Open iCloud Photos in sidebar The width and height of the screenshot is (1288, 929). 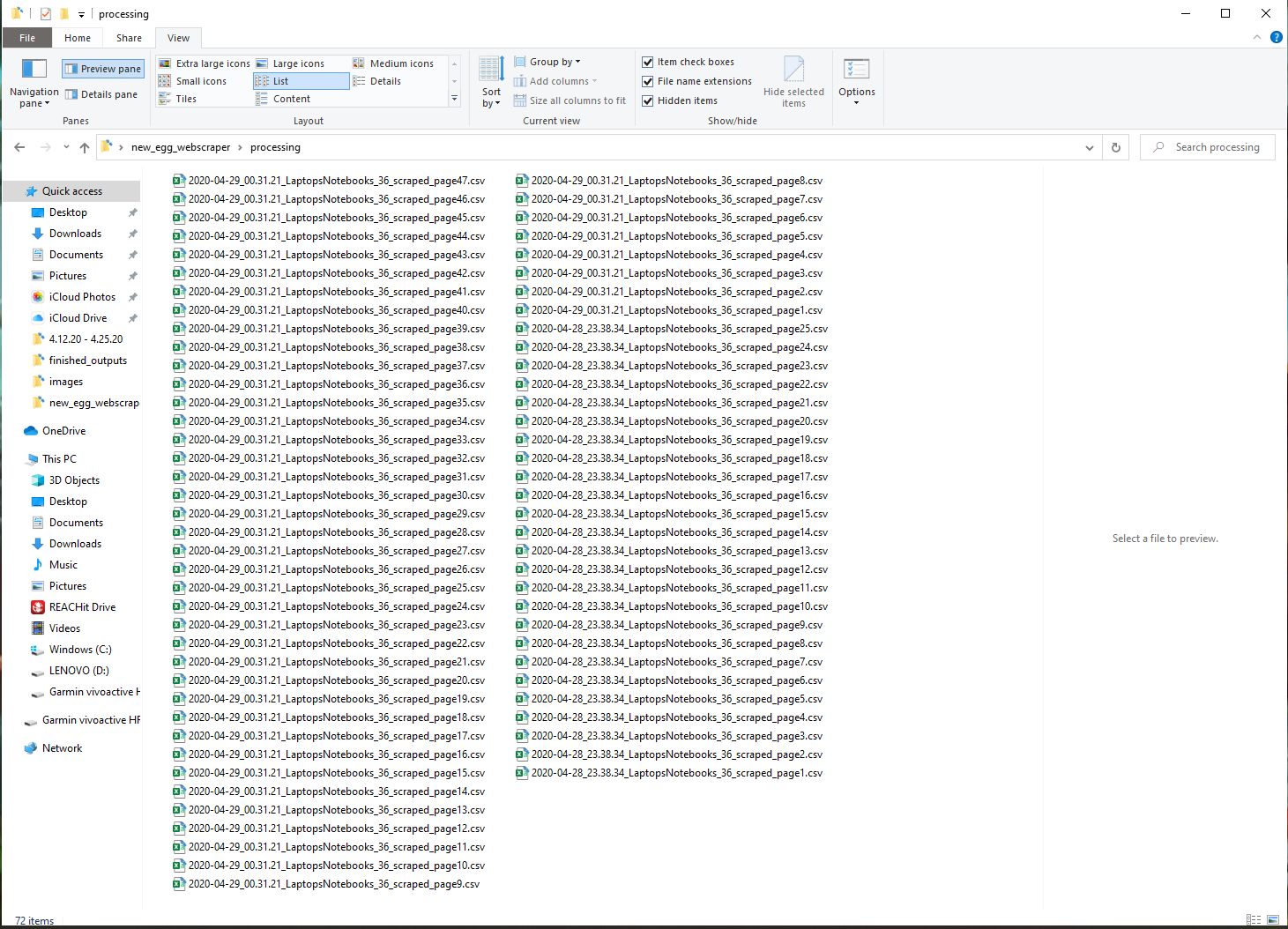click(82, 297)
